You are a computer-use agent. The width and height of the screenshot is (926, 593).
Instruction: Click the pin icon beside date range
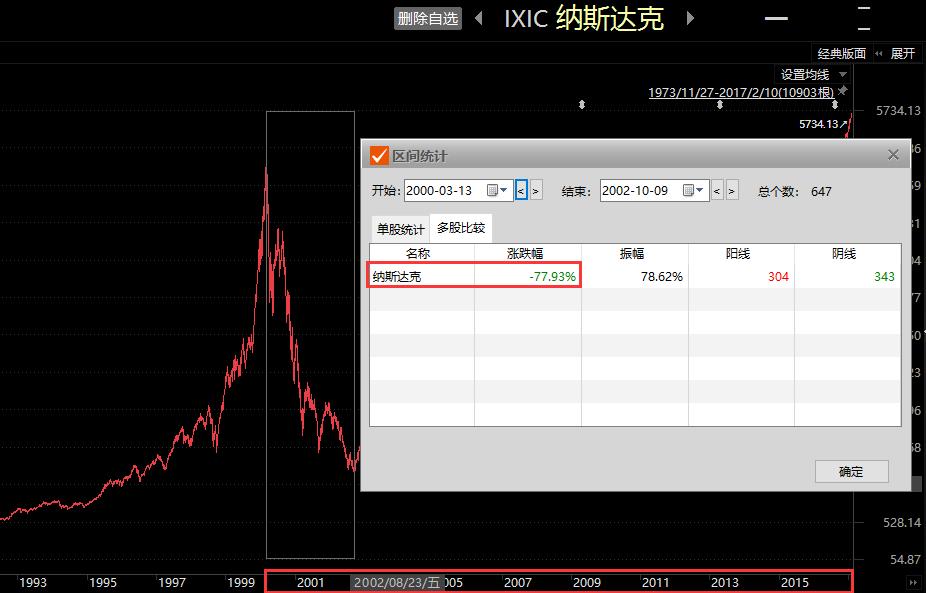[x=843, y=90]
